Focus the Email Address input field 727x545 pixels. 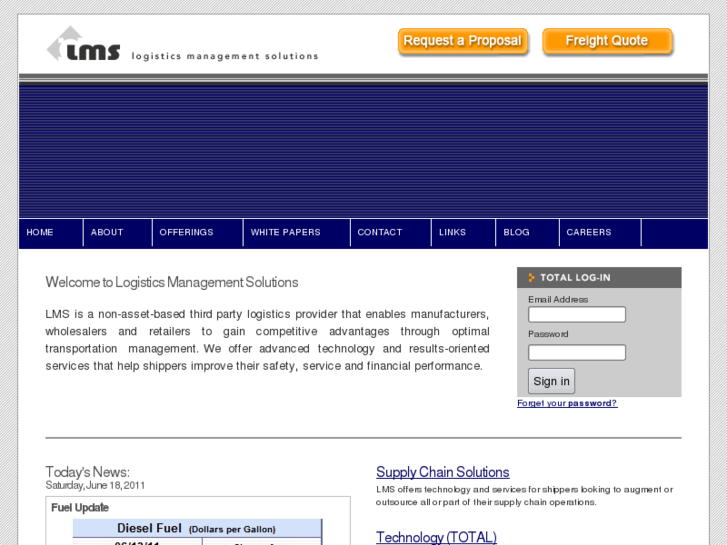coord(577,314)
